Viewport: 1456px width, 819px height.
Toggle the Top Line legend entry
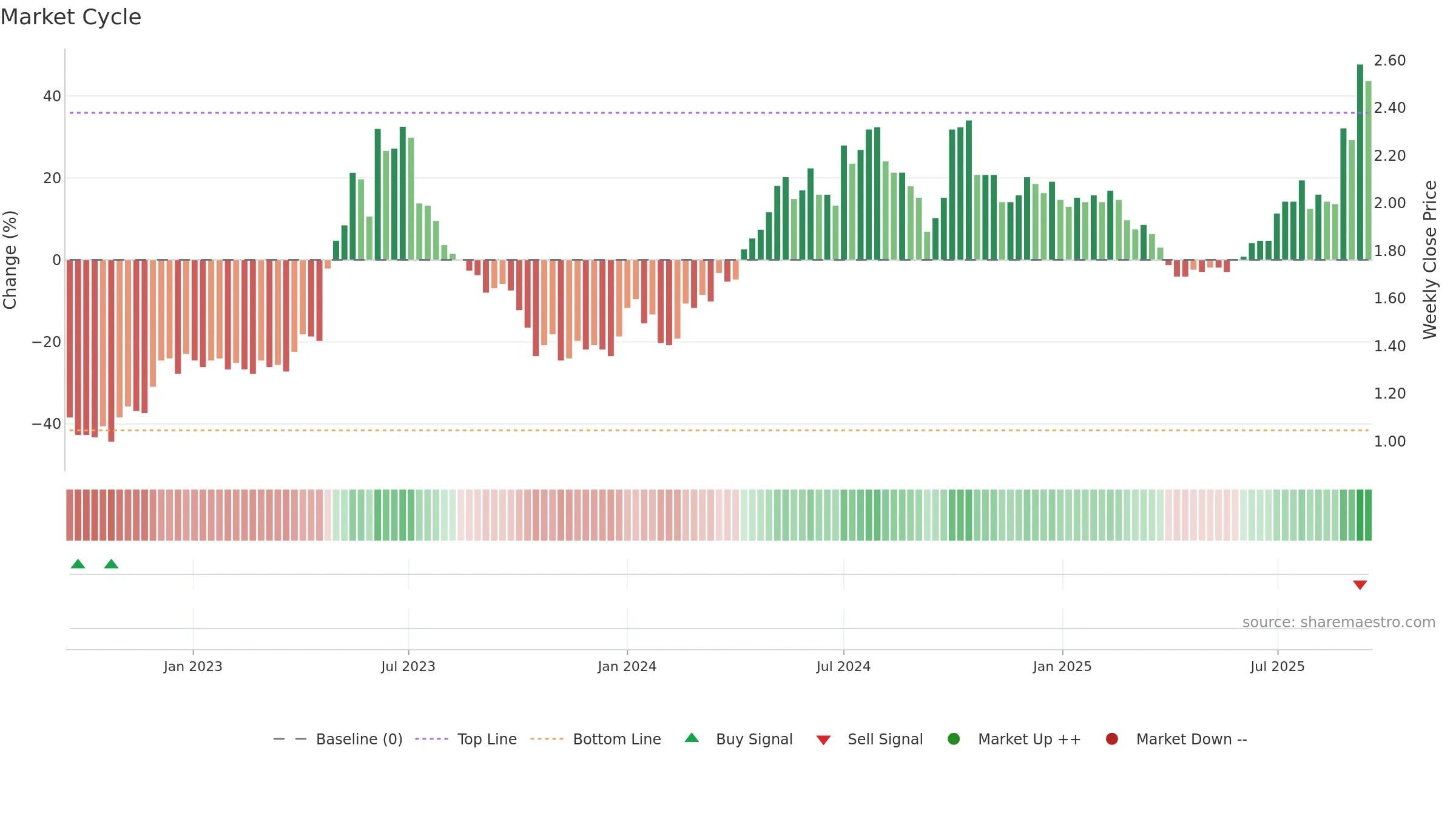coord(466,739)
